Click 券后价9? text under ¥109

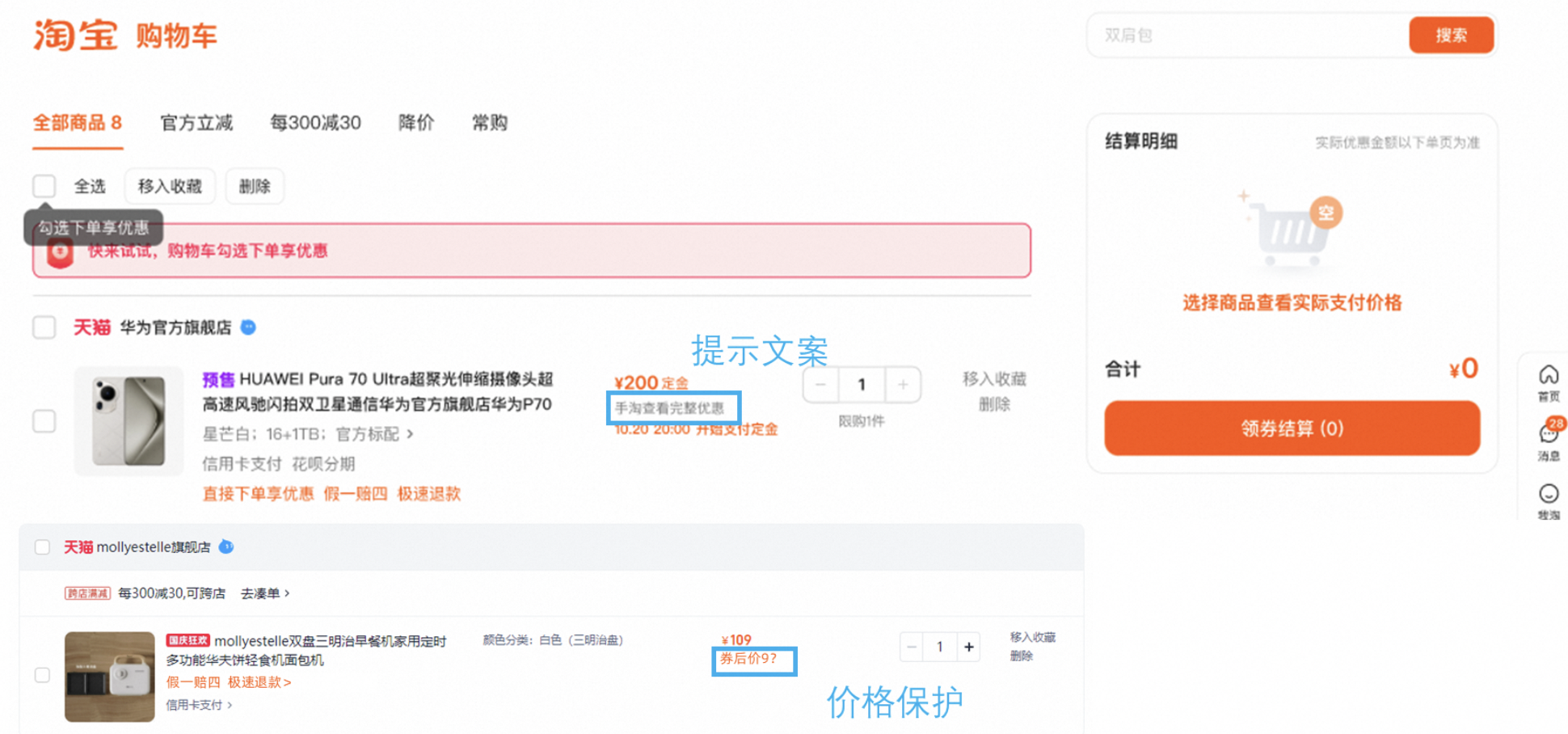click(748, 659)
